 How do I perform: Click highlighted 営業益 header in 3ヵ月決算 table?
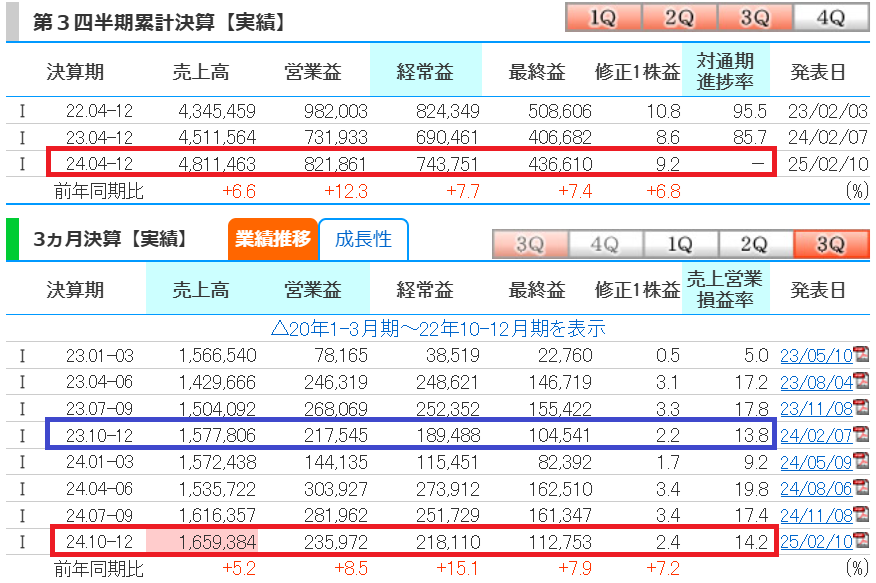[x=313, y=290]
